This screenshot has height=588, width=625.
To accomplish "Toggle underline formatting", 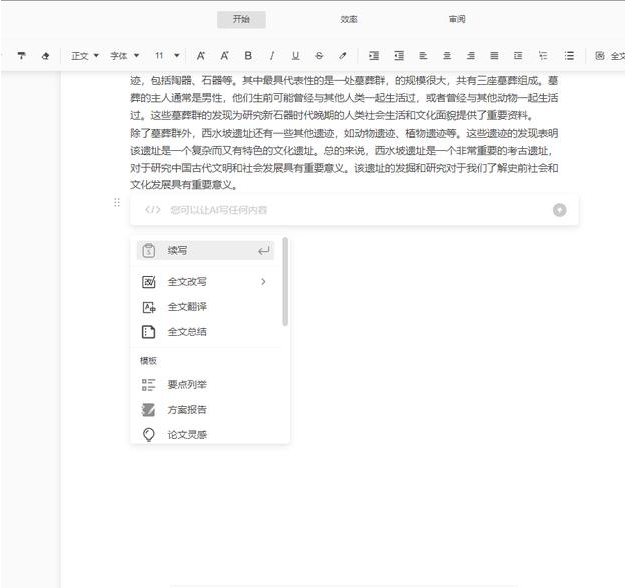I will coord(295,56).
